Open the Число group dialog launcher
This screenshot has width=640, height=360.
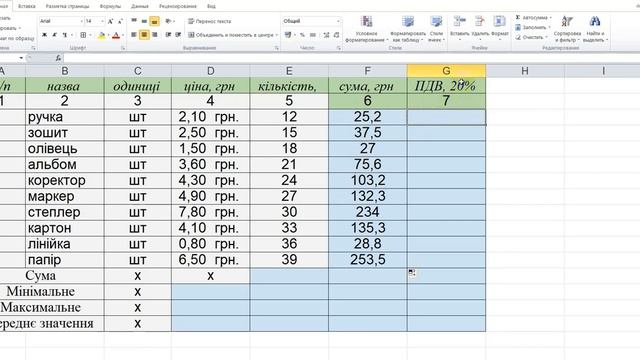click(339, 48)
